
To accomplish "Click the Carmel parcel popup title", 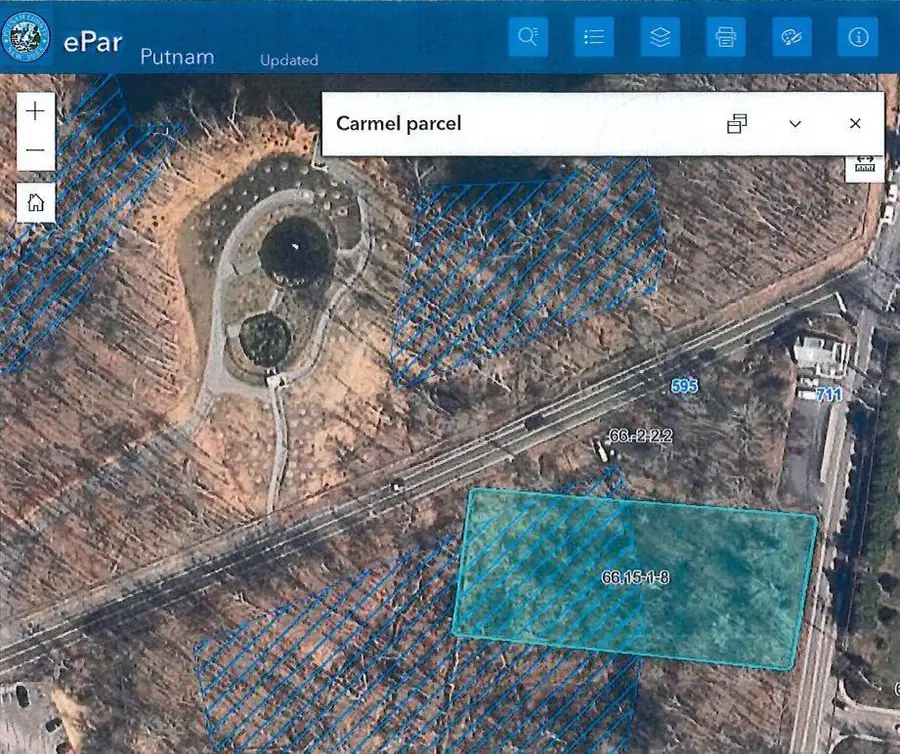I will coord(398,124).
